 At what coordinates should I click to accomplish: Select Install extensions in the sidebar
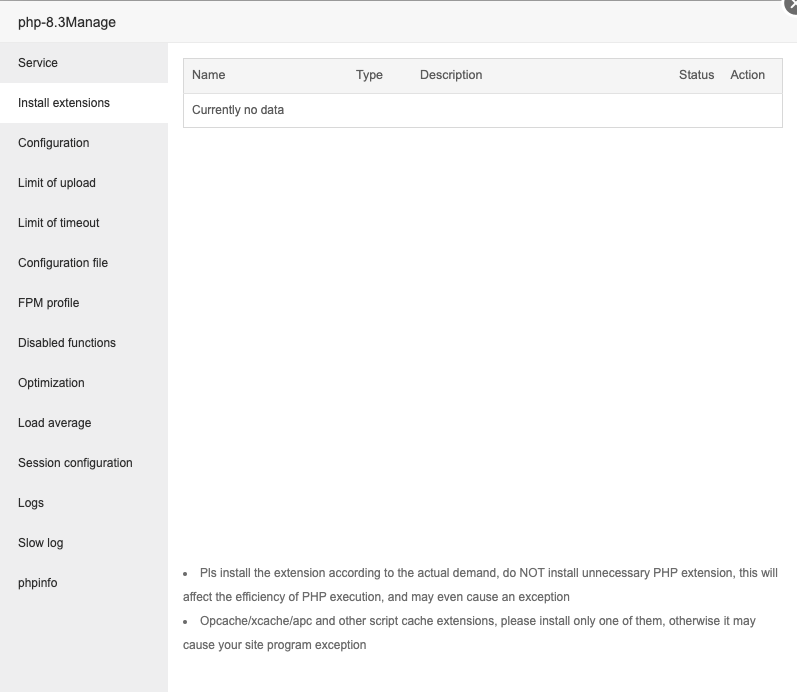point(64,103)
